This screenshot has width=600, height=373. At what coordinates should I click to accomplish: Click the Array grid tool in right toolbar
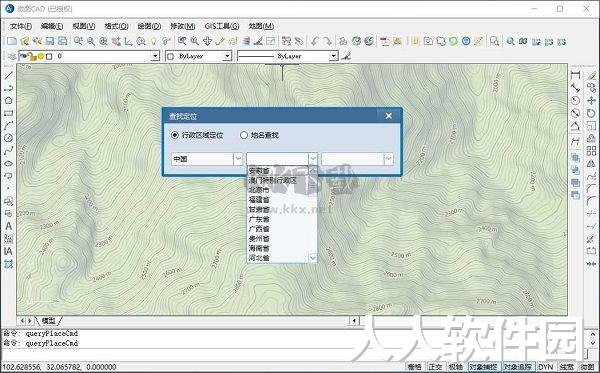591,151
